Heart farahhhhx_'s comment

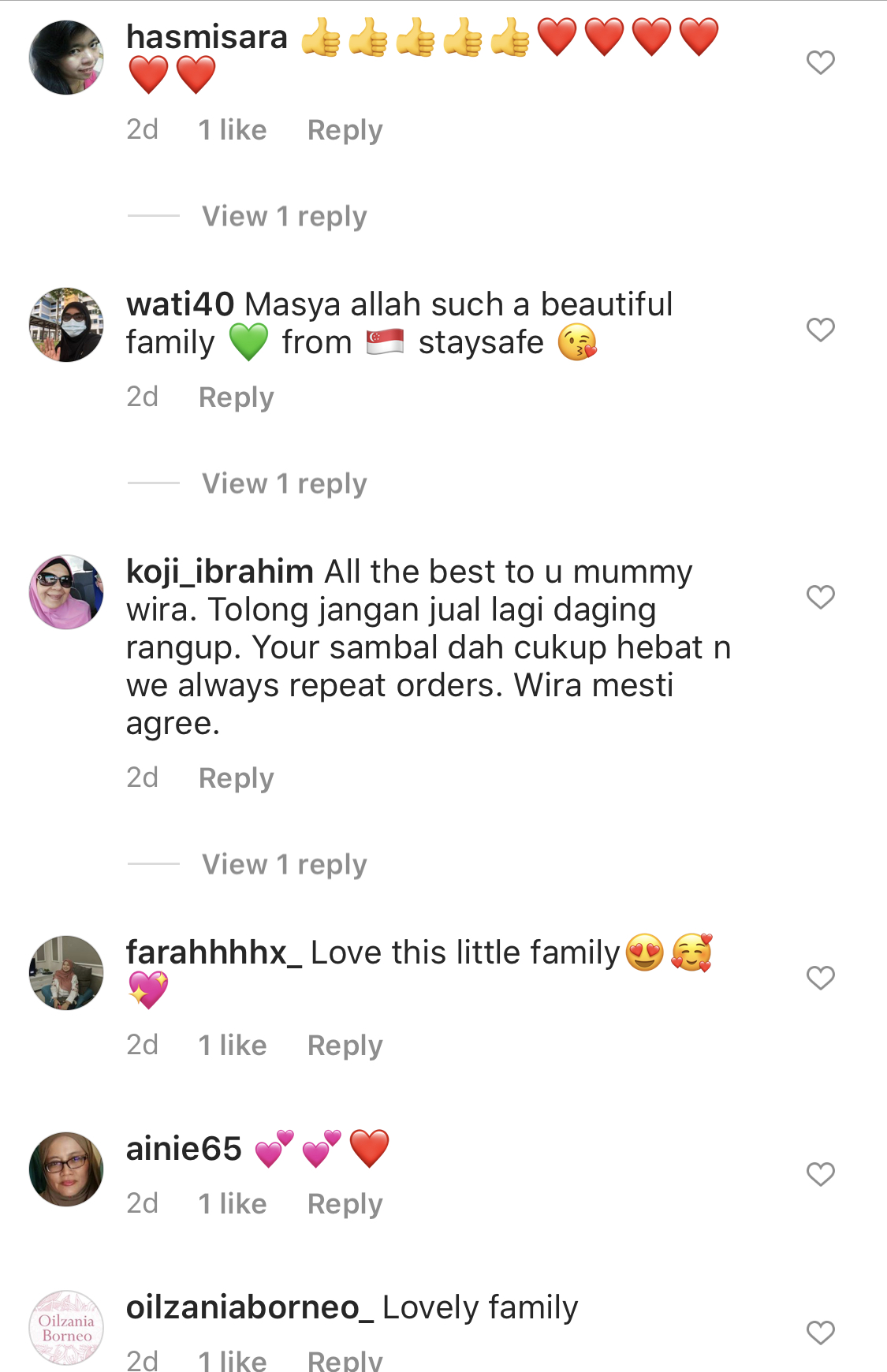[x=820, y=978]
